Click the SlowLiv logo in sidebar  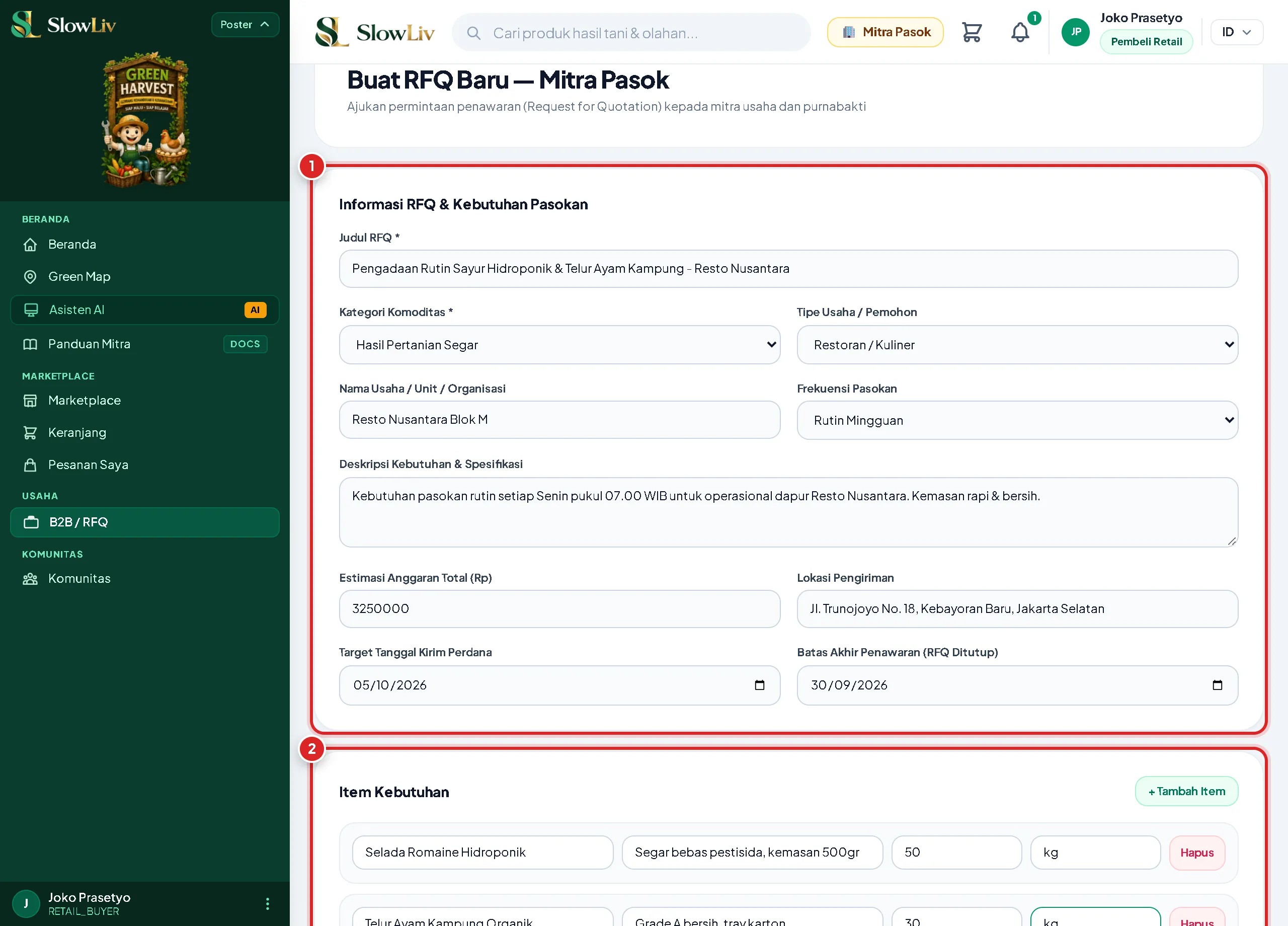pos(63,25)
